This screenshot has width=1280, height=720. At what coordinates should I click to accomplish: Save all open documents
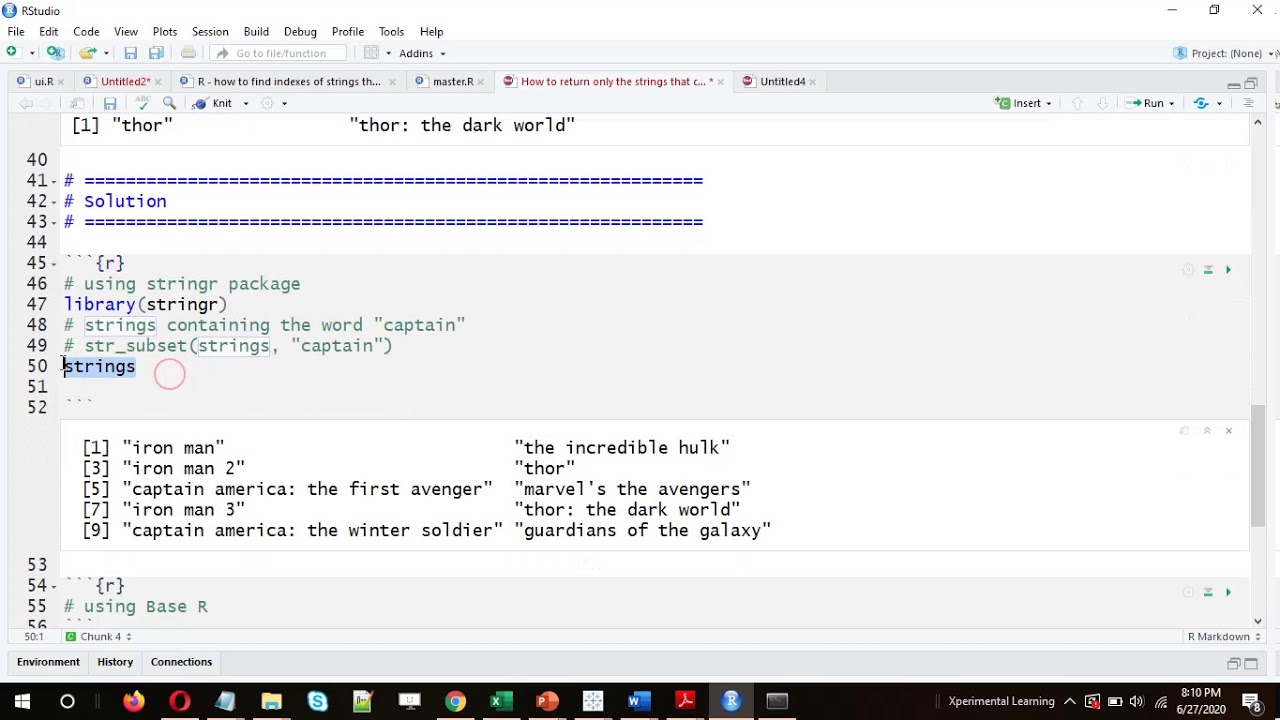click(156, 53)
